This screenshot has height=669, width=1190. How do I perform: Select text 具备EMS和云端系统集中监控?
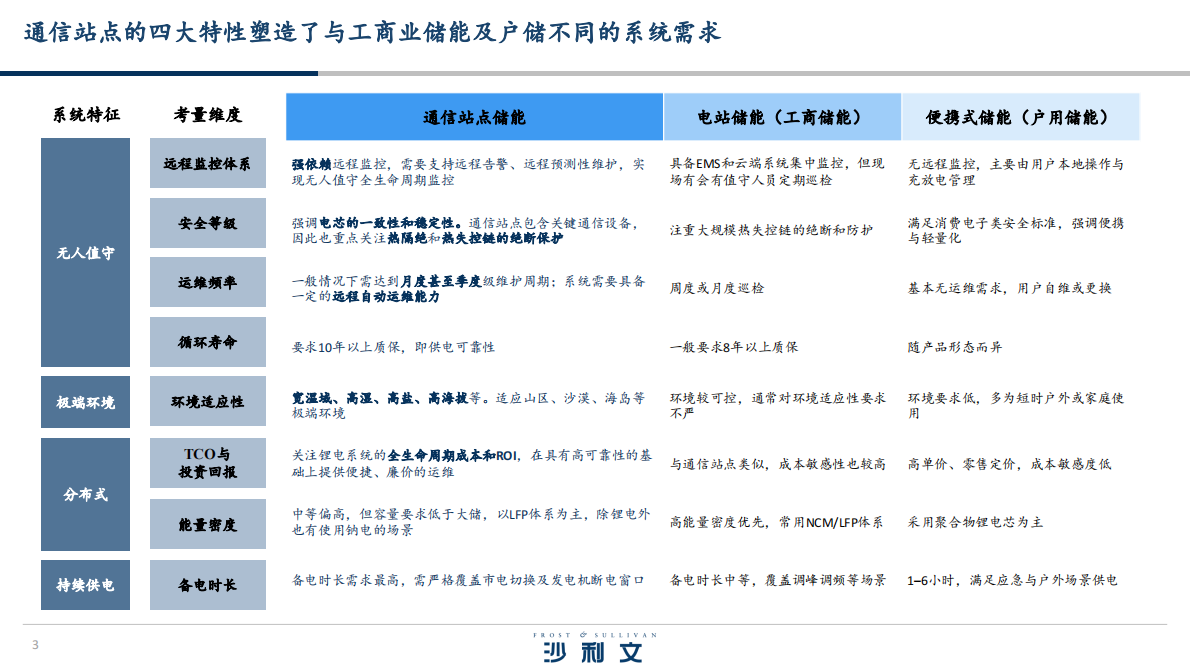(776, 172)
